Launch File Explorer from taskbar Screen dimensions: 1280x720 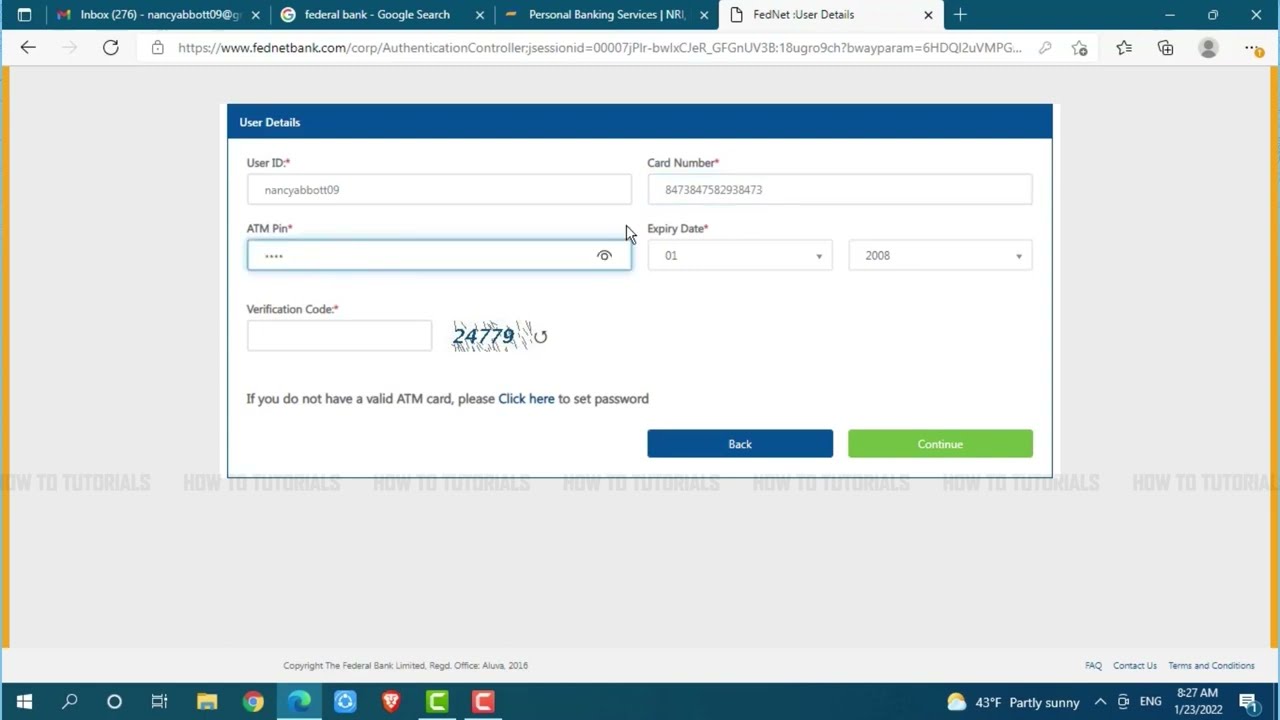click(x=207, y=702)
